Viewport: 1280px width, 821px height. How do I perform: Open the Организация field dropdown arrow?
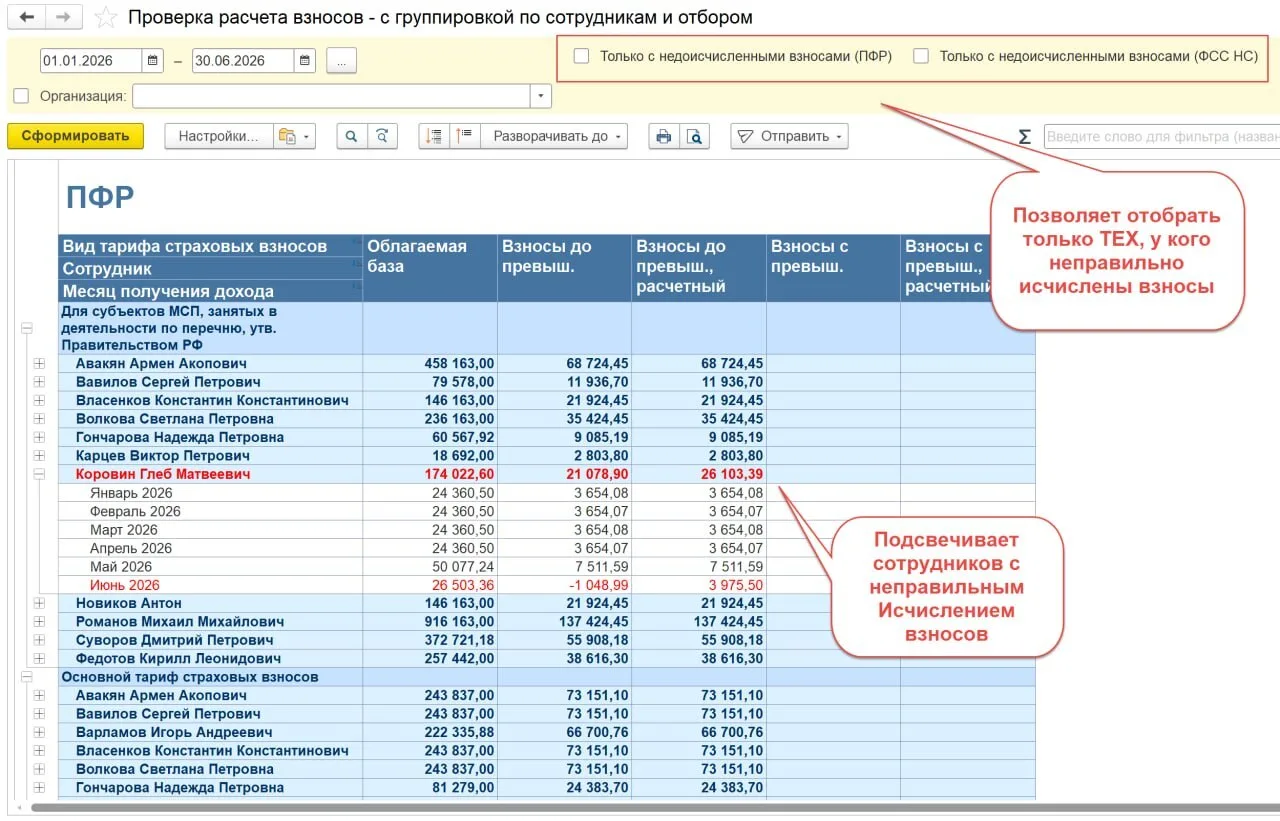tap(541, 96)
